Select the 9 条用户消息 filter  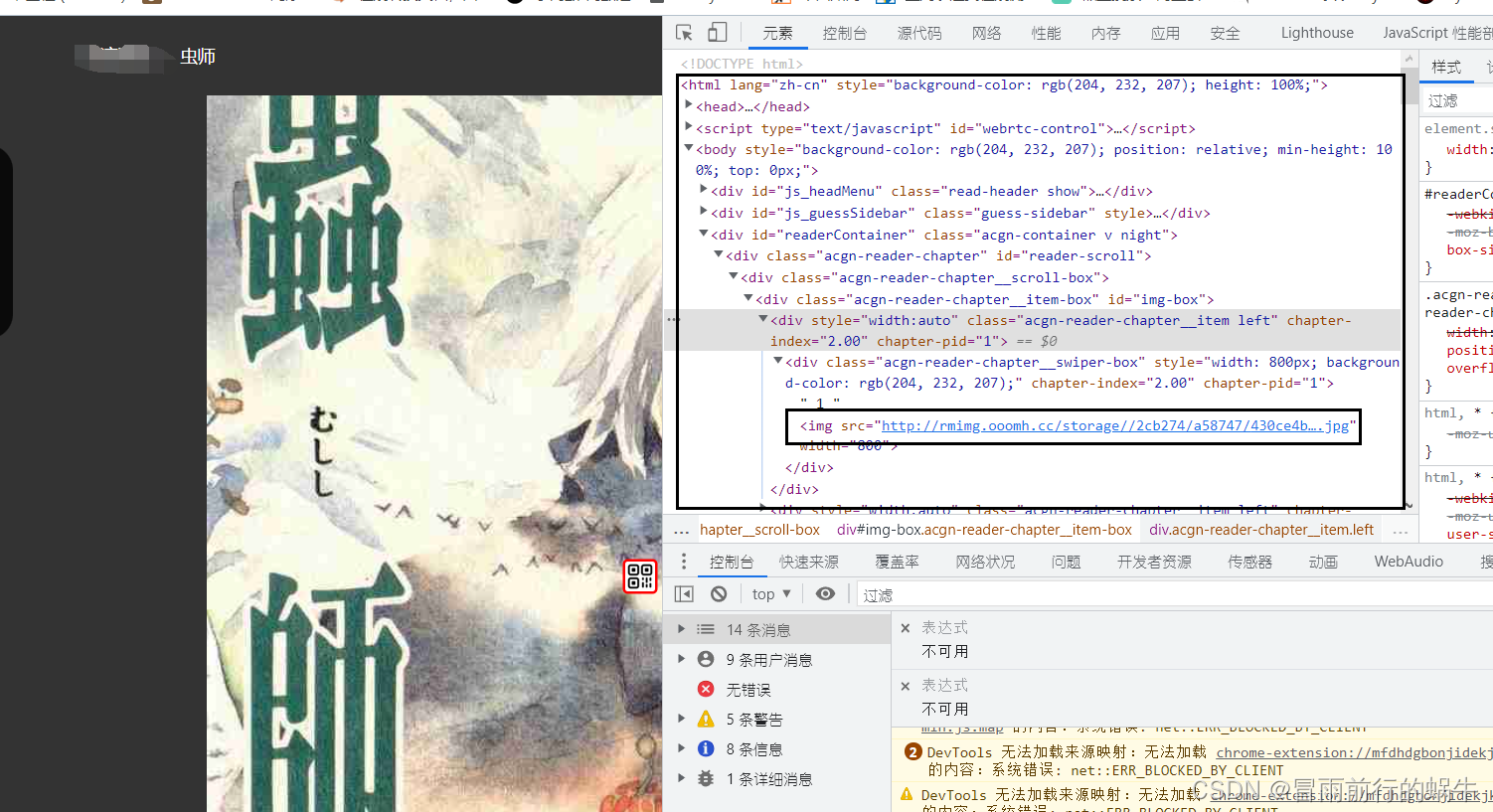(768, 659)
